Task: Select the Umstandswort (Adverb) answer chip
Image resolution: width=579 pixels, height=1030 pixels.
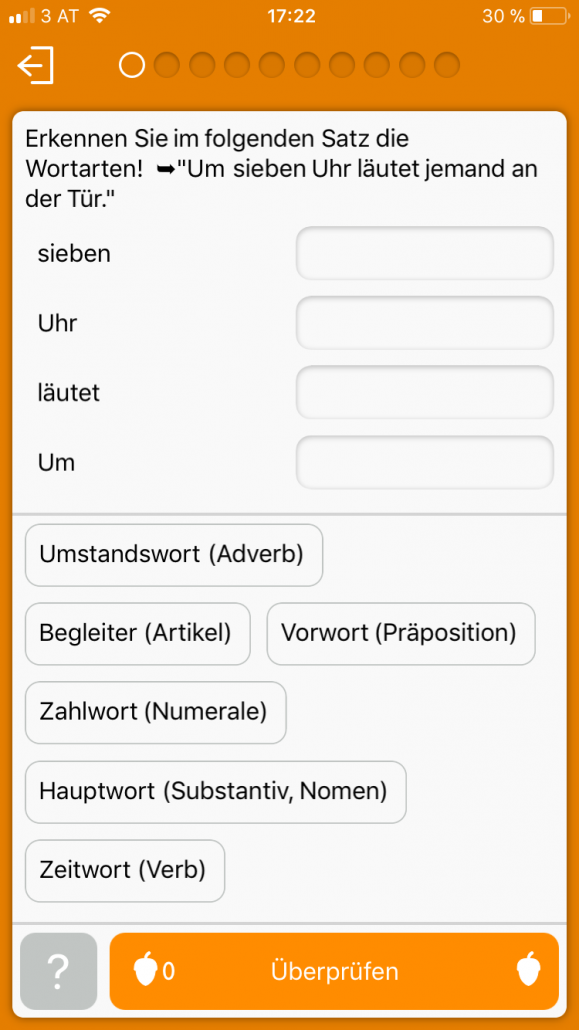Action: pos(173,555)
